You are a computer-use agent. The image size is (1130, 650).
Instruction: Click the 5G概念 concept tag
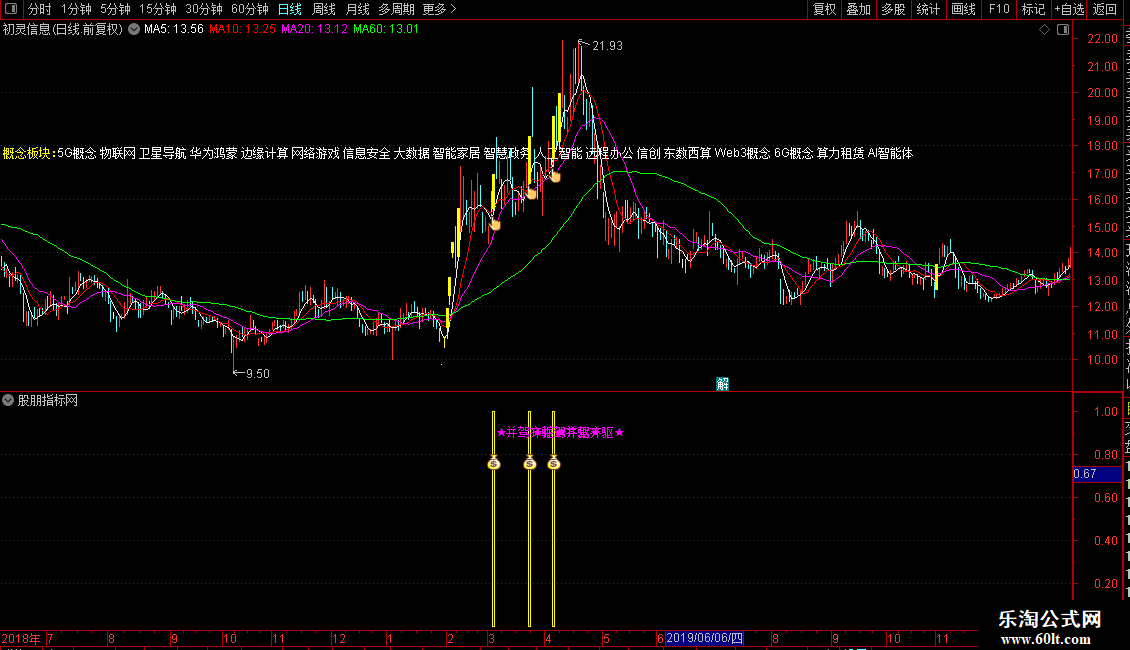76,153
